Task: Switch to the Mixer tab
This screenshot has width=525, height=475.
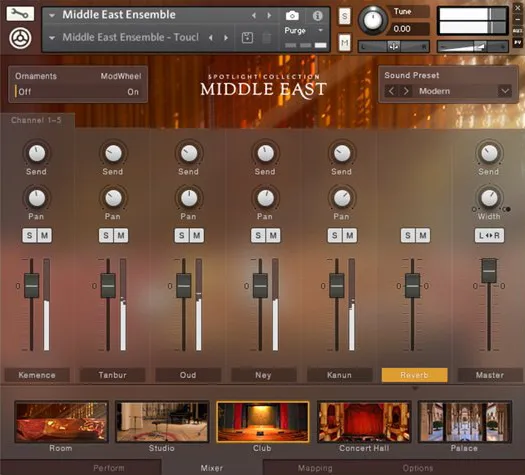Action: 212,468
